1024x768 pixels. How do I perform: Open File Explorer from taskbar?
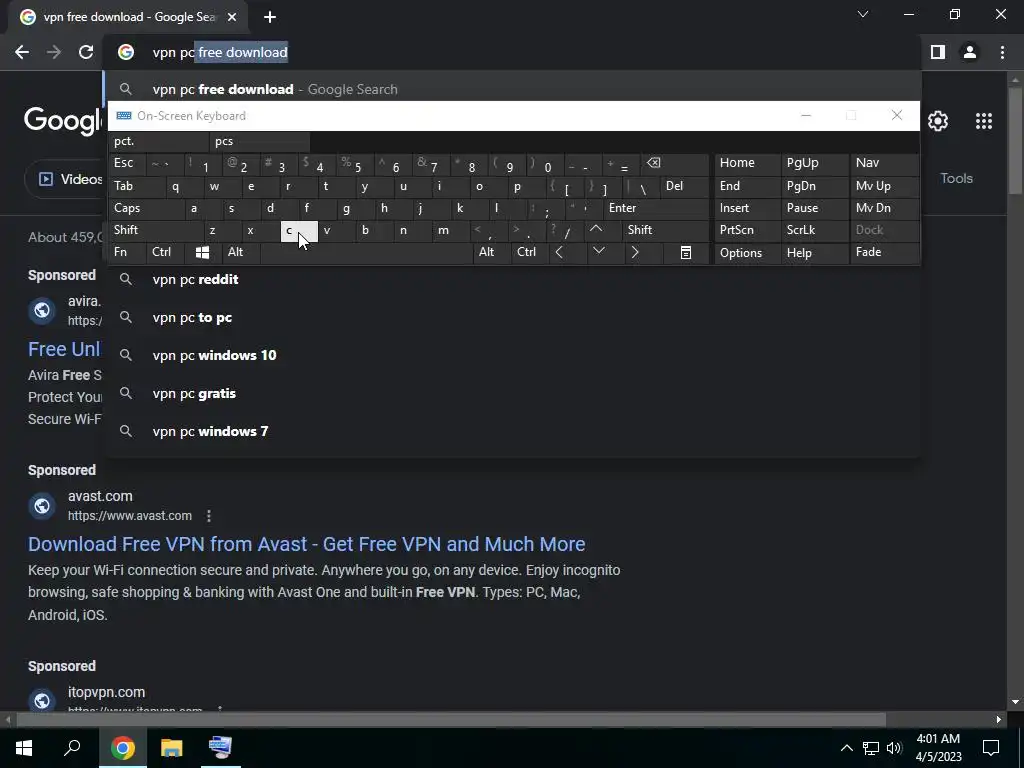tap(171, 747)
